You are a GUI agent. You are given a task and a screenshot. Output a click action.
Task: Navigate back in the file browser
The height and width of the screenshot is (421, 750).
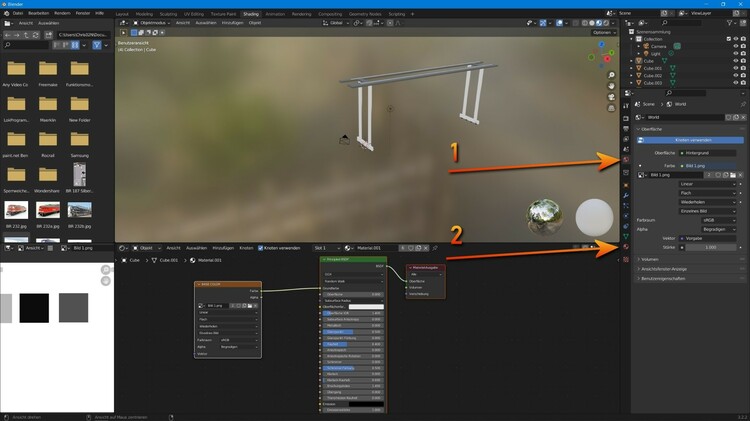[8, 34]
